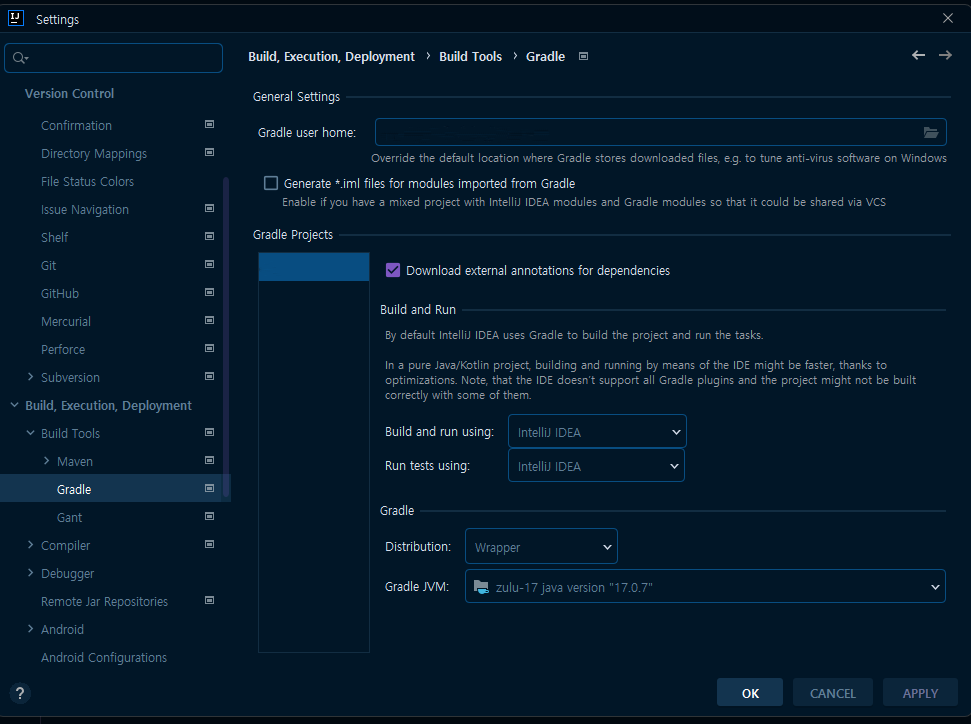
Task: Click project marker icon next to Maven
Action: (209, 460)
